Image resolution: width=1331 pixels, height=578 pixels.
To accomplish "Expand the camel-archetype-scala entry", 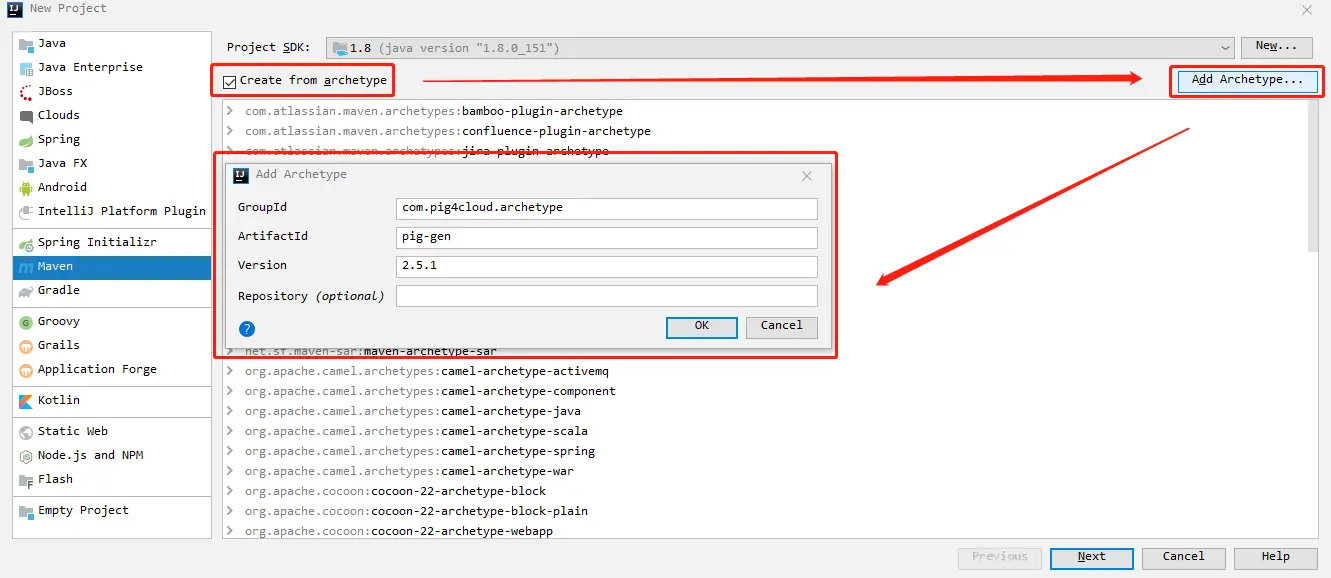I will point(231,431).
